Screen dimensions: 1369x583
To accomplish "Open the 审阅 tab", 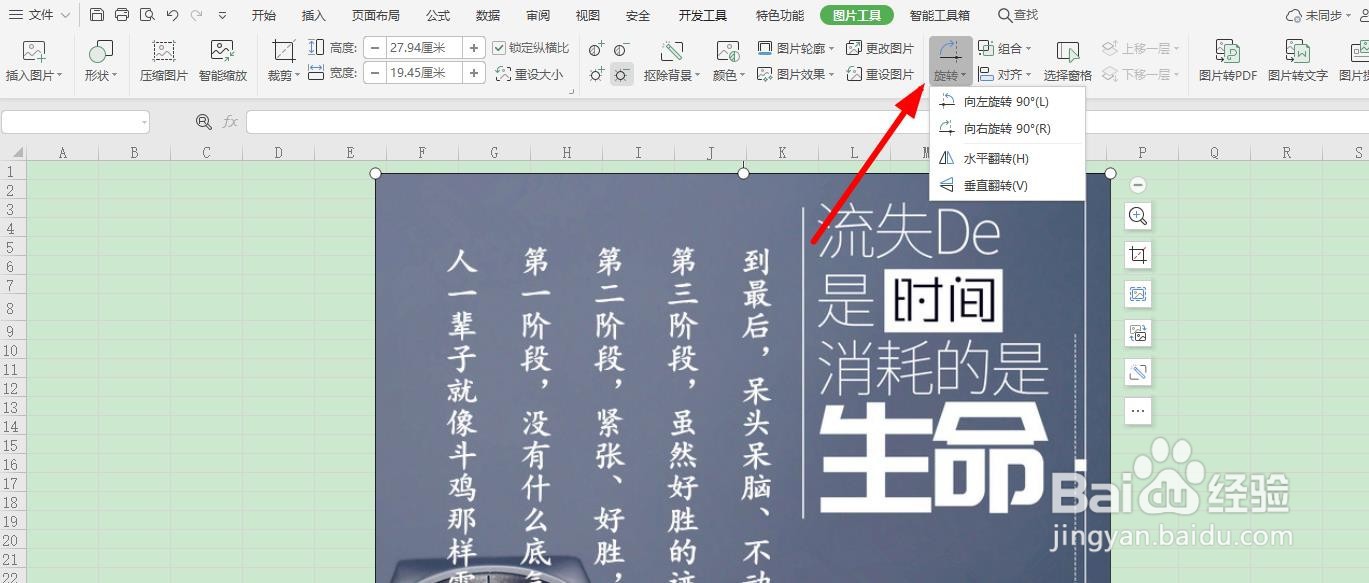I will click(538, 15).
